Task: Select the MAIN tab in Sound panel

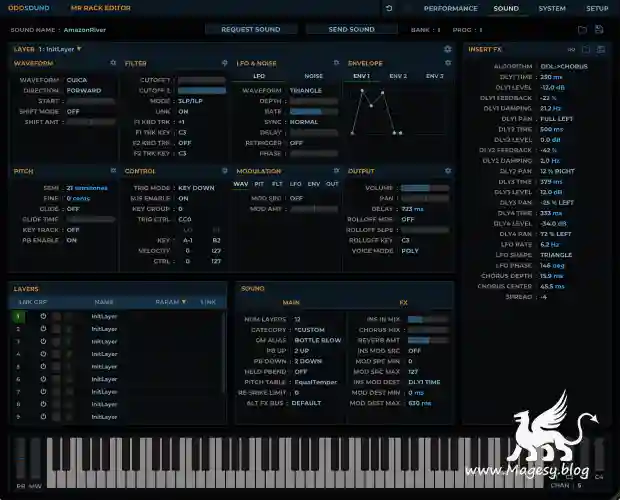Action: tap(291, 302)
